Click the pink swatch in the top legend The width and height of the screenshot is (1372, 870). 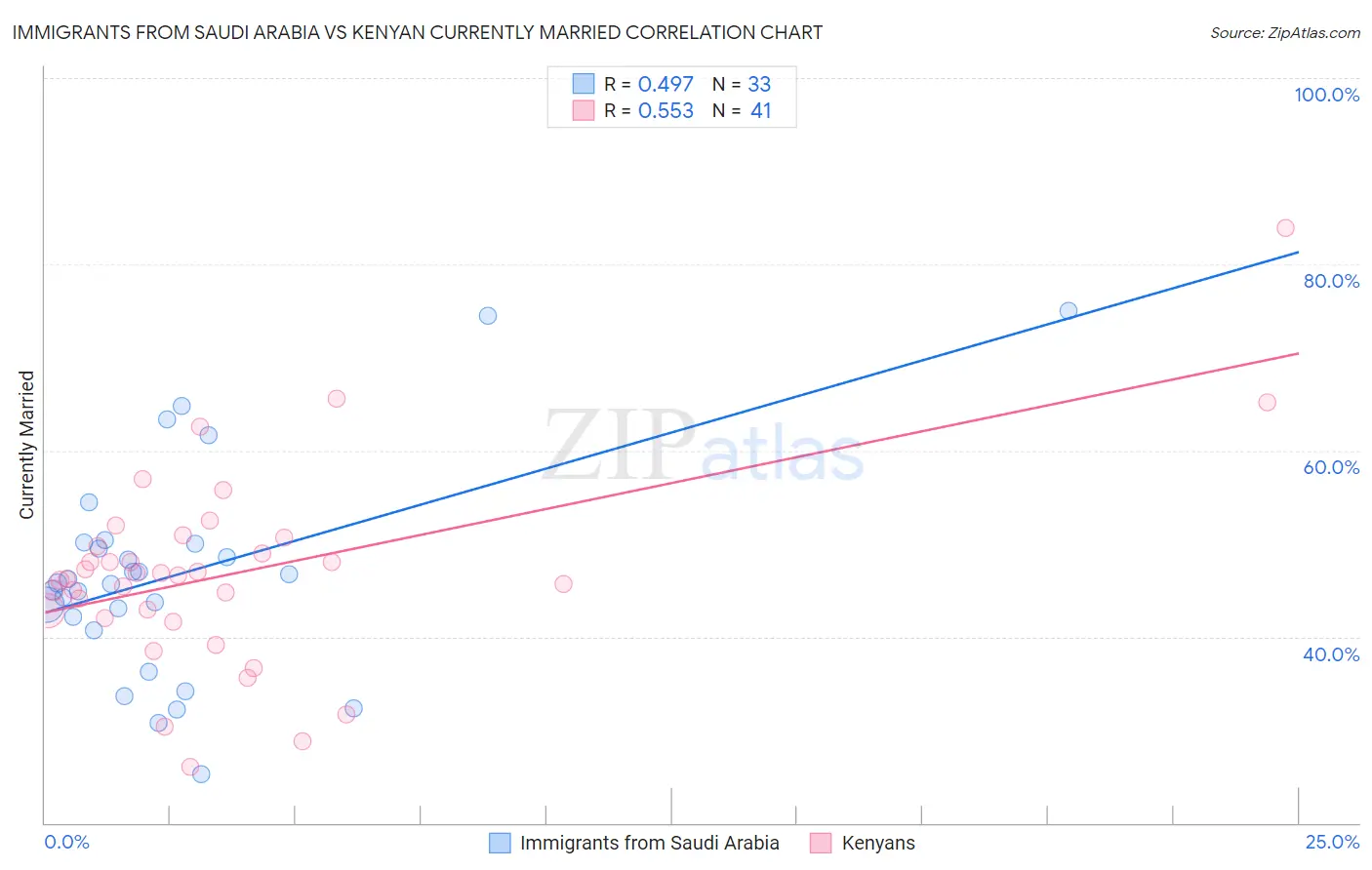(584, 110)
